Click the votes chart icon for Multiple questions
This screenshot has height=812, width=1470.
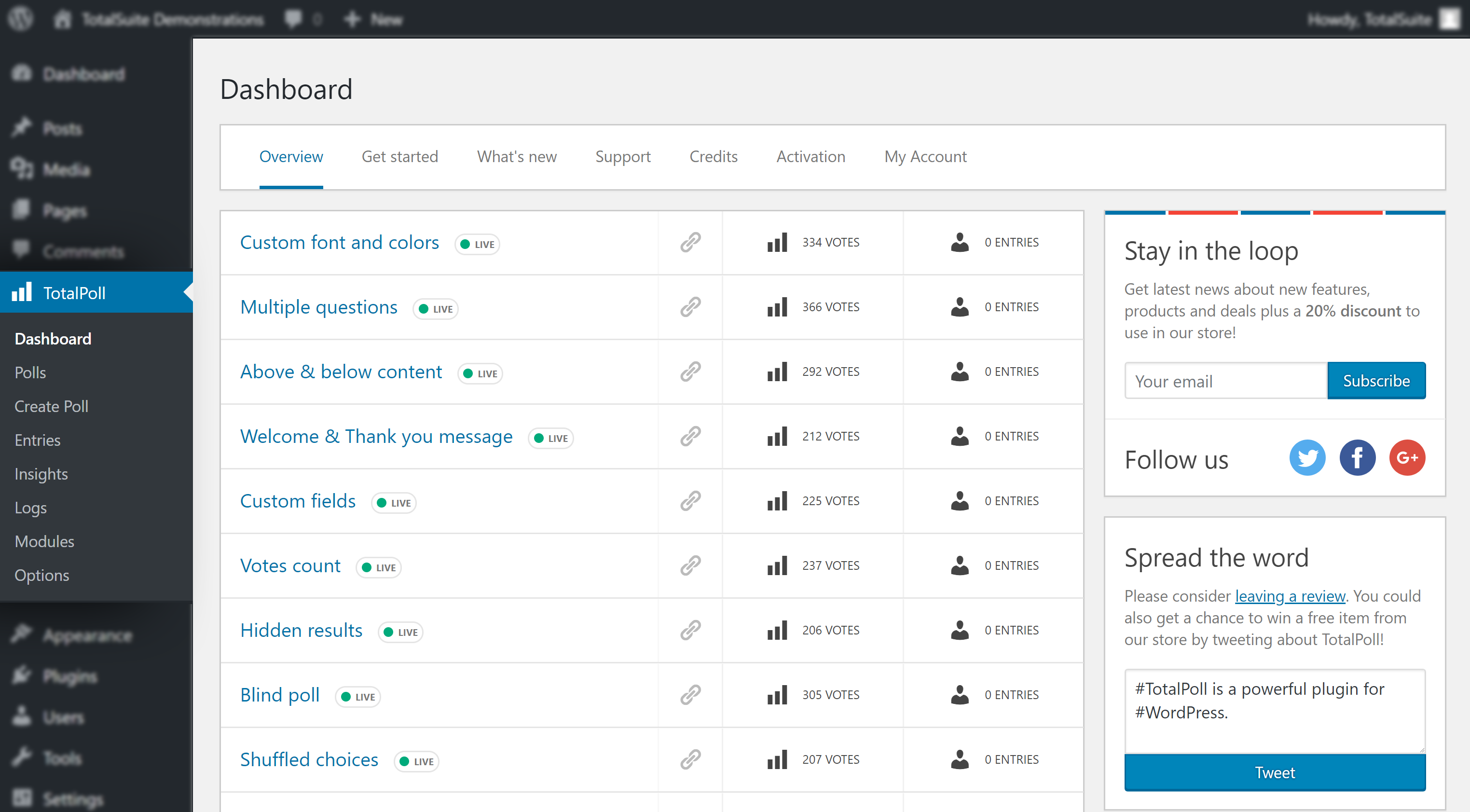(777, 307)
